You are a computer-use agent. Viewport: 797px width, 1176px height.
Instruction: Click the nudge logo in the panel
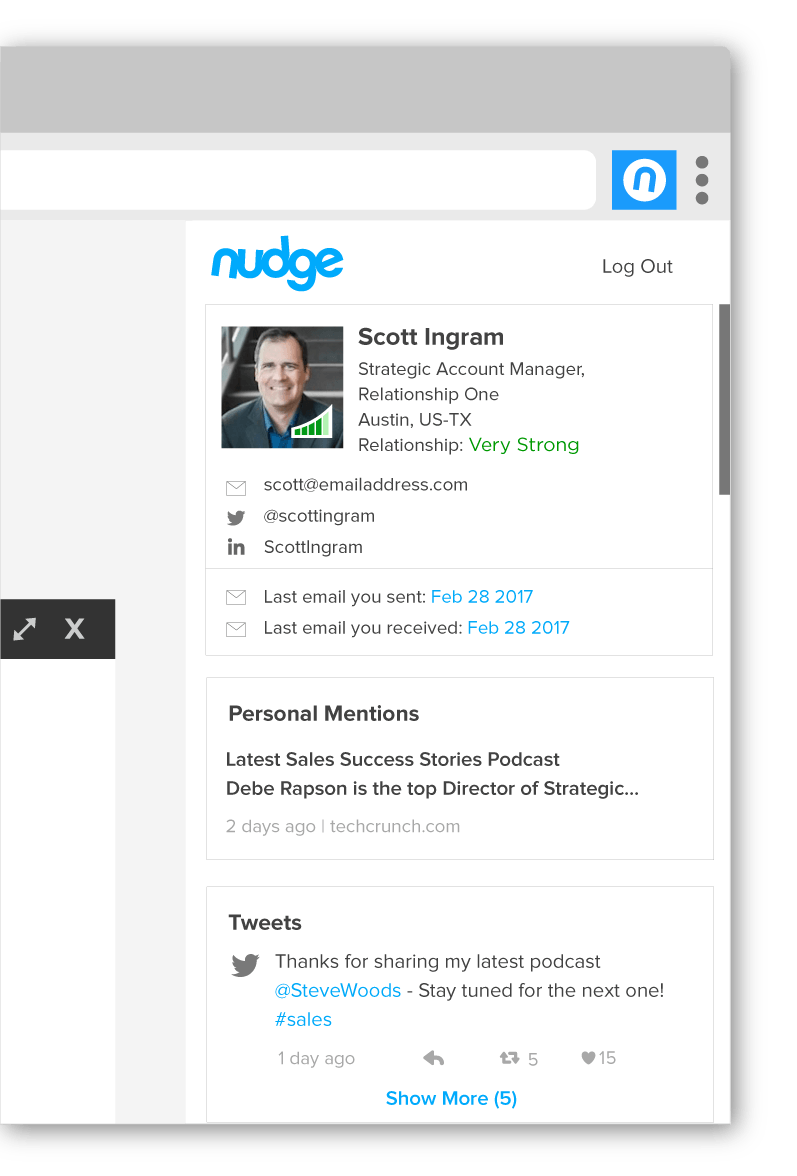point(277,265)
